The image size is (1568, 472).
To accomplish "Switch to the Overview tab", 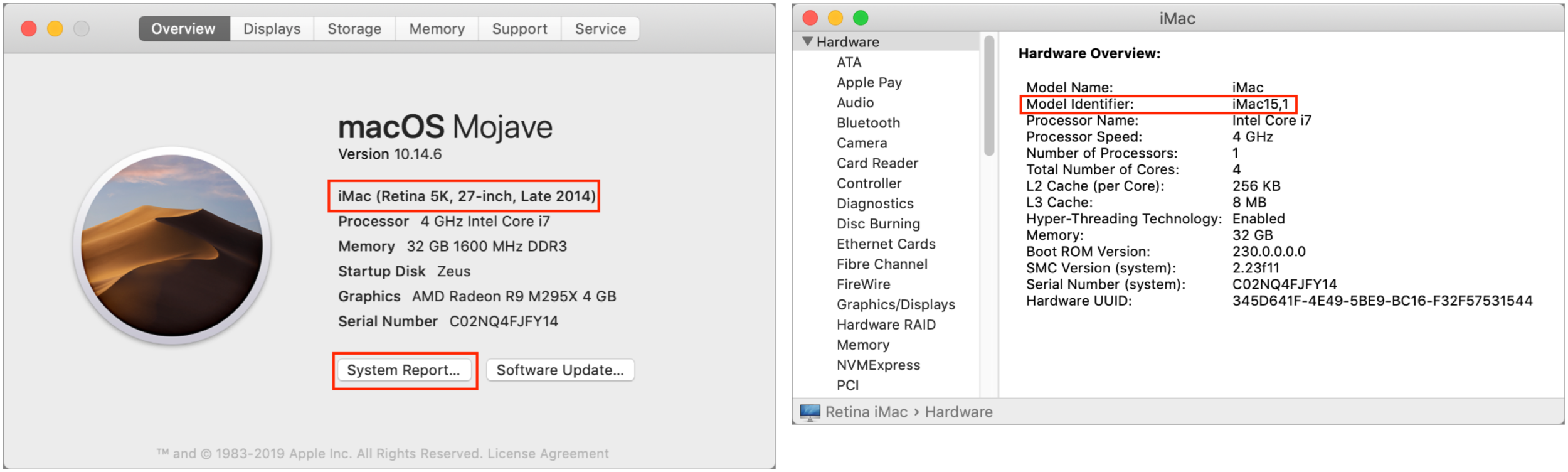I will pos(184,29).
